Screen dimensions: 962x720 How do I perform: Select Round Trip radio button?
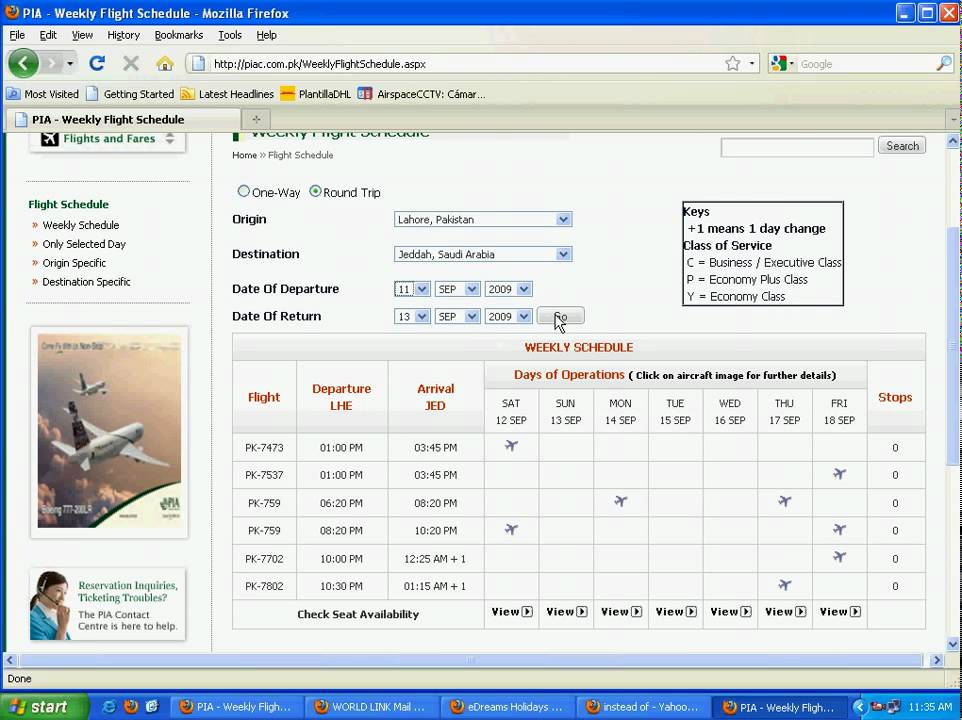click(x=315, y=191)
